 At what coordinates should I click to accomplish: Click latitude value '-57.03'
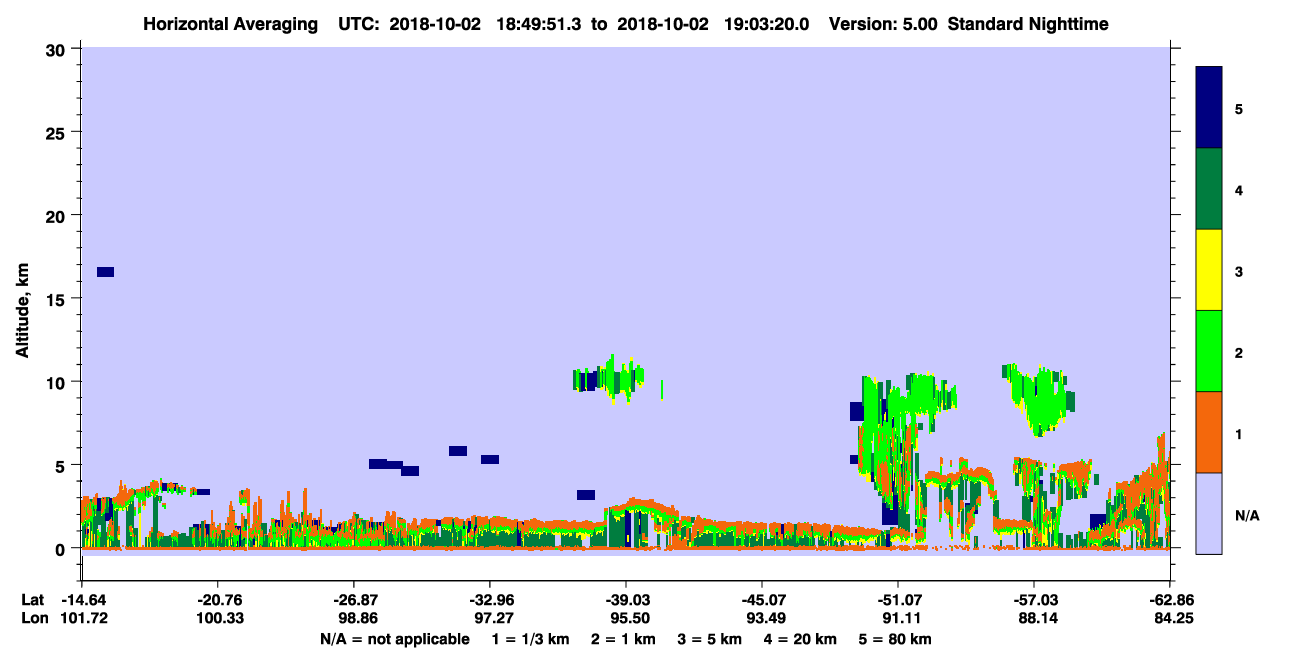pyautogui.click(x=1034, y=600)
